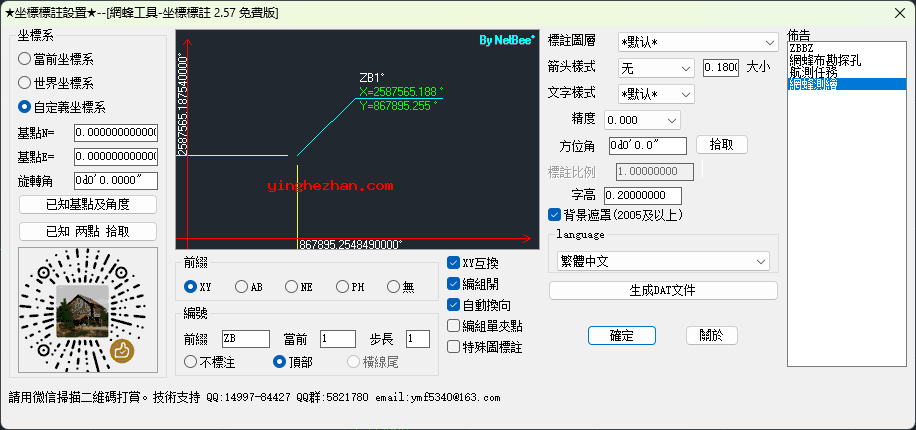The height and width of the screenshot is (430, 916).
Task: Choose NE prefix radio button
Action: click(299, 287)
